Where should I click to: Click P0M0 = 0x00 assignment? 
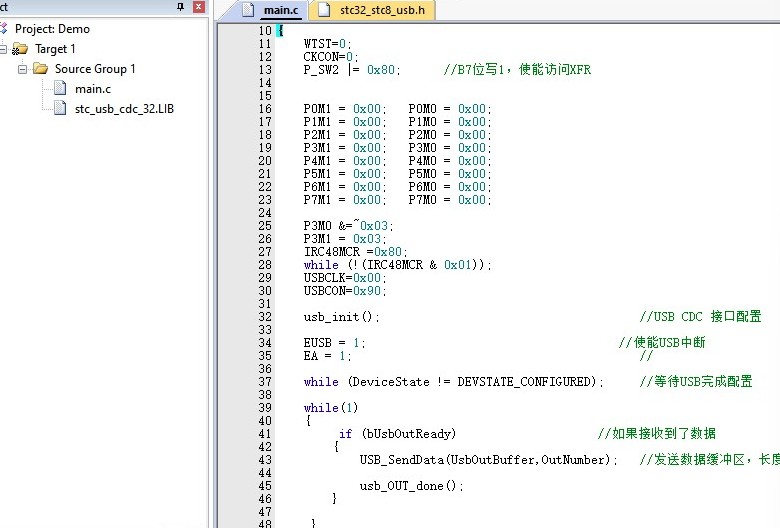coord(450,109)
